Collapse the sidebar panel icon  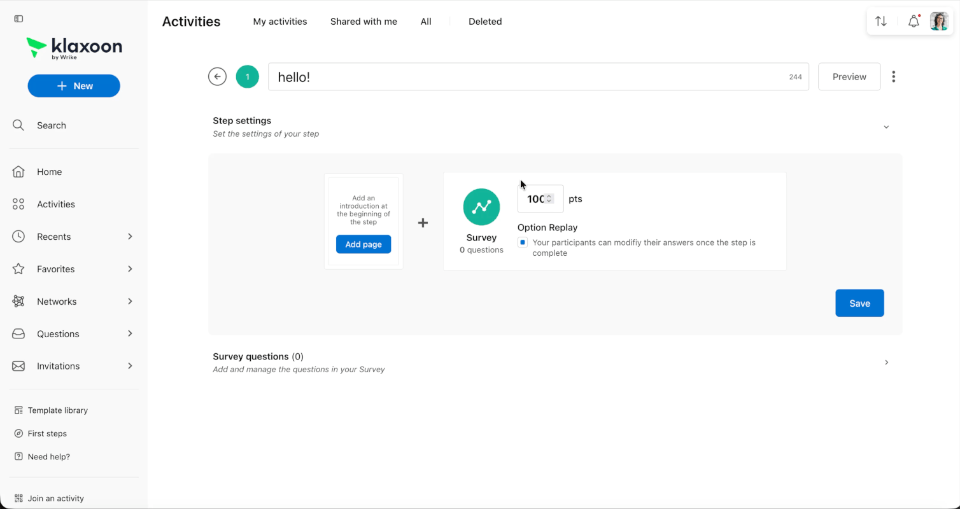[18, 19]
